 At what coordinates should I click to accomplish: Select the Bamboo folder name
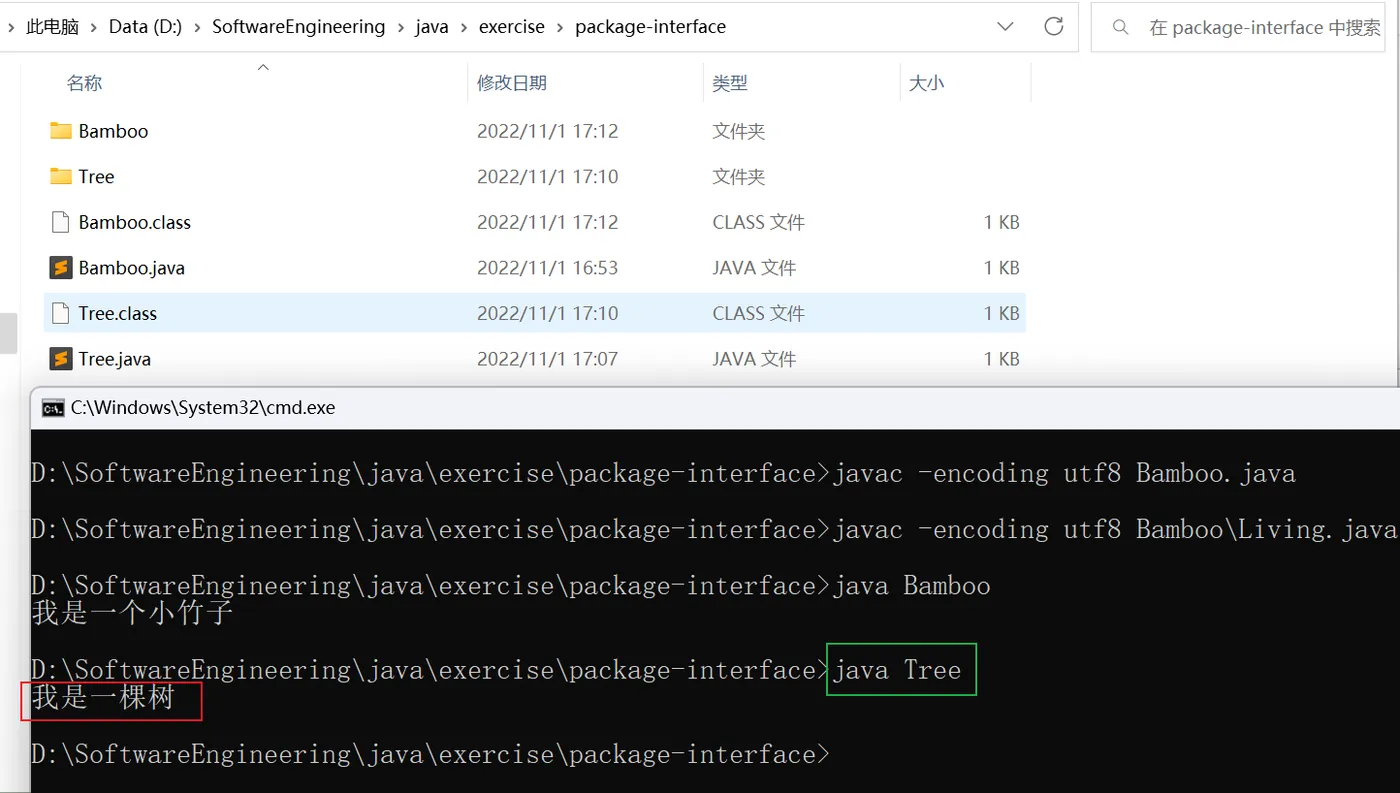pos(113,131)
